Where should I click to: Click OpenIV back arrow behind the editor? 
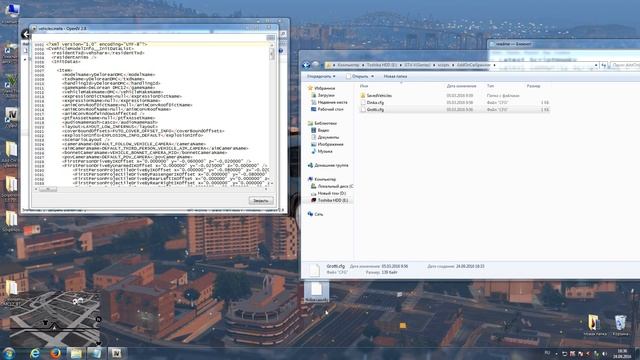pyautogui.click(x=26, y=34)
